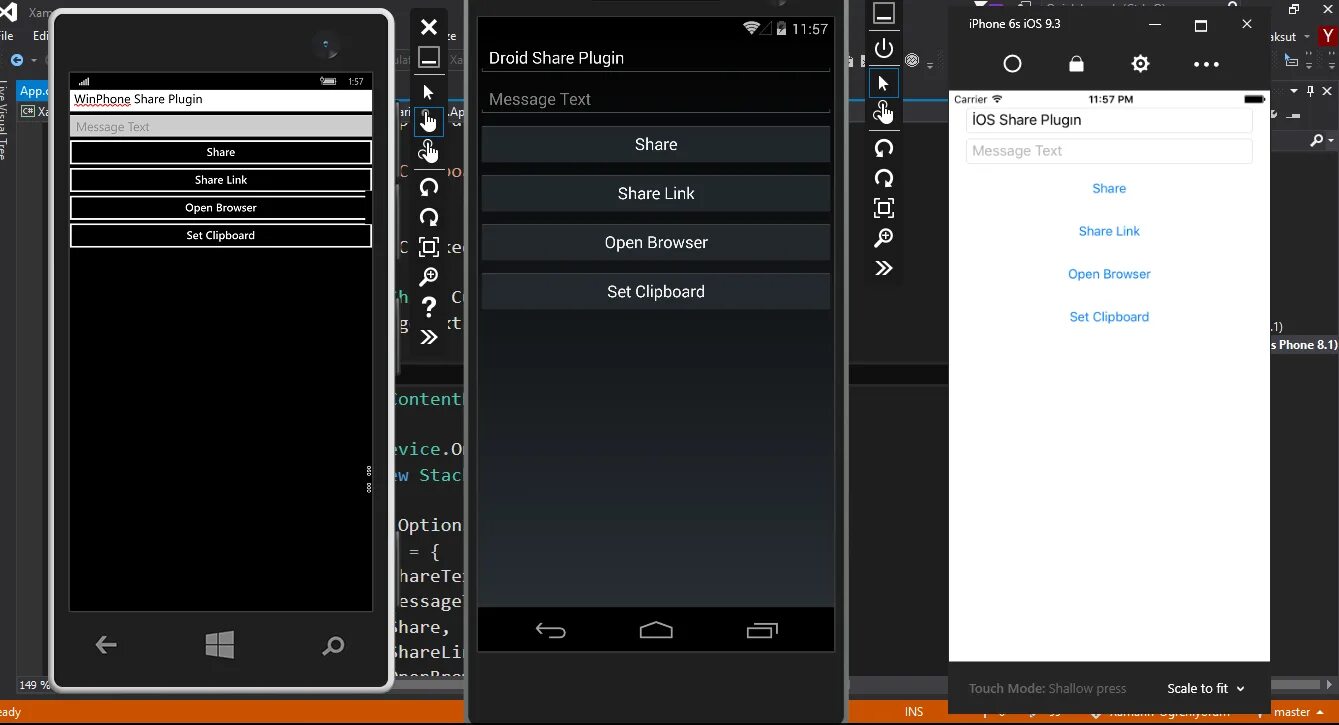Tap the Android back navigation button
The image size is (1339, 725).
click(550, 630)
